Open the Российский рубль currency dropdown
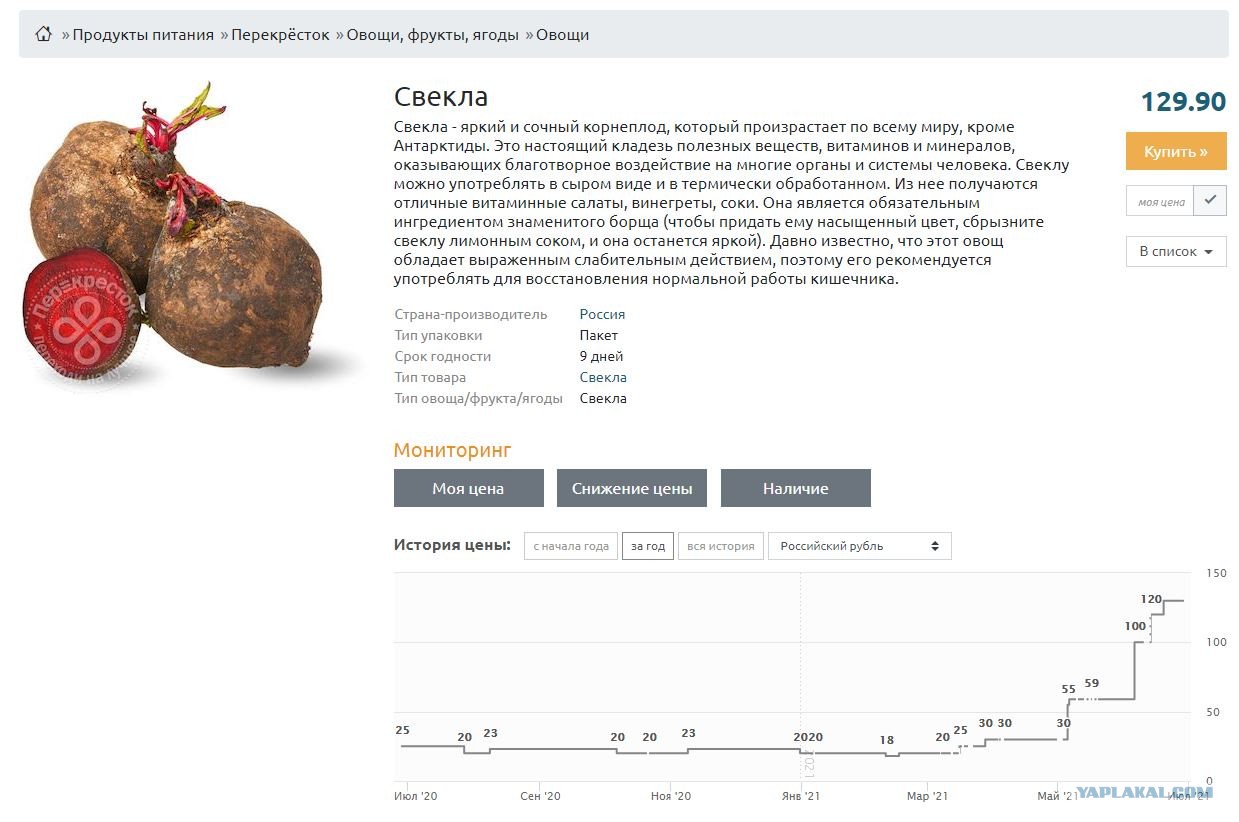1239x822 pixels. (x=860, y=546)
